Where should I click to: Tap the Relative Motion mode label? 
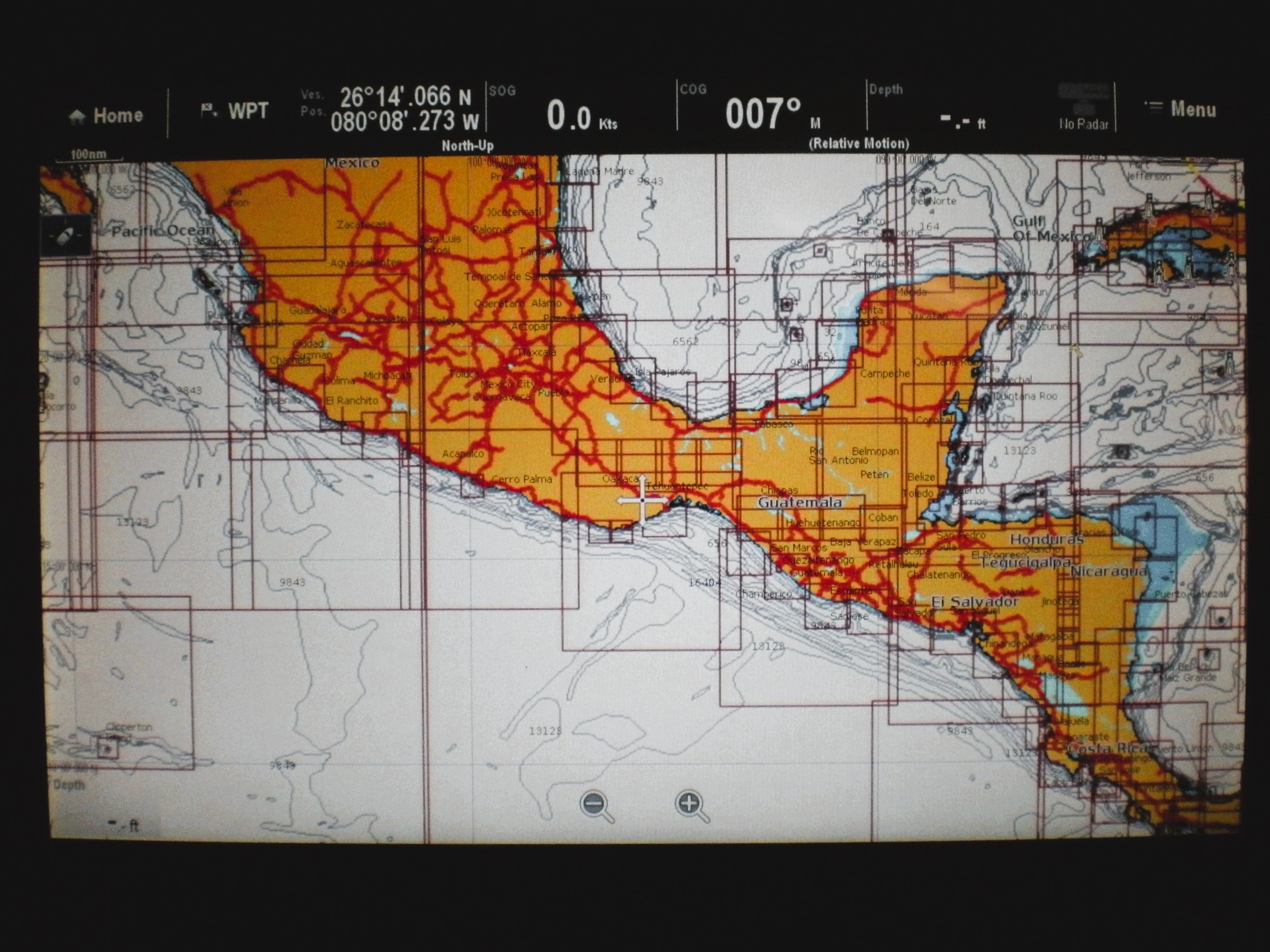coord(859,144)
